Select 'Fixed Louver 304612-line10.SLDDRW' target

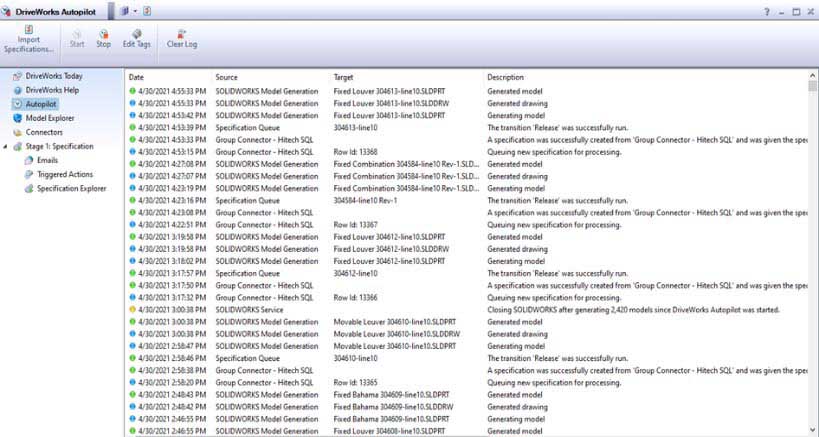(391, 249)
